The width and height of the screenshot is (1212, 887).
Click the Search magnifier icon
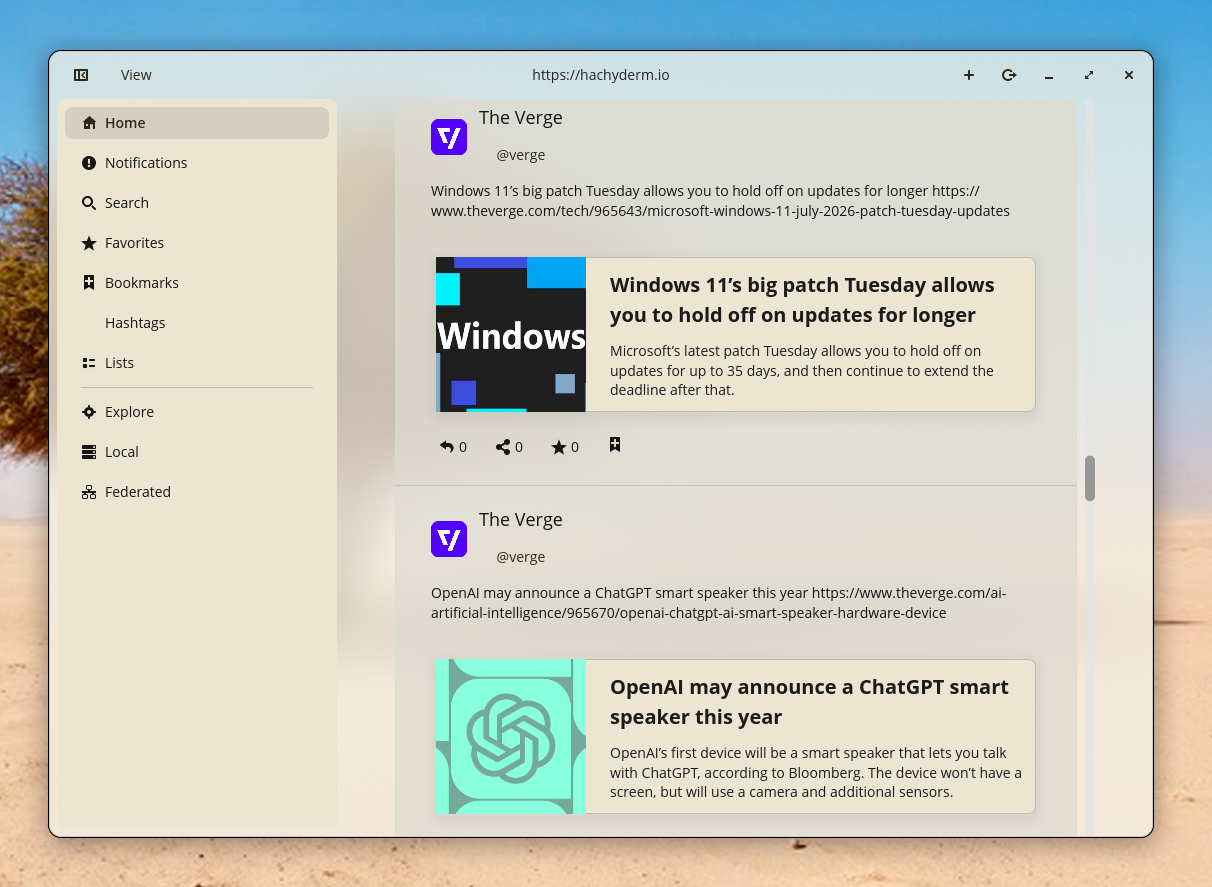tap(89, 203)
